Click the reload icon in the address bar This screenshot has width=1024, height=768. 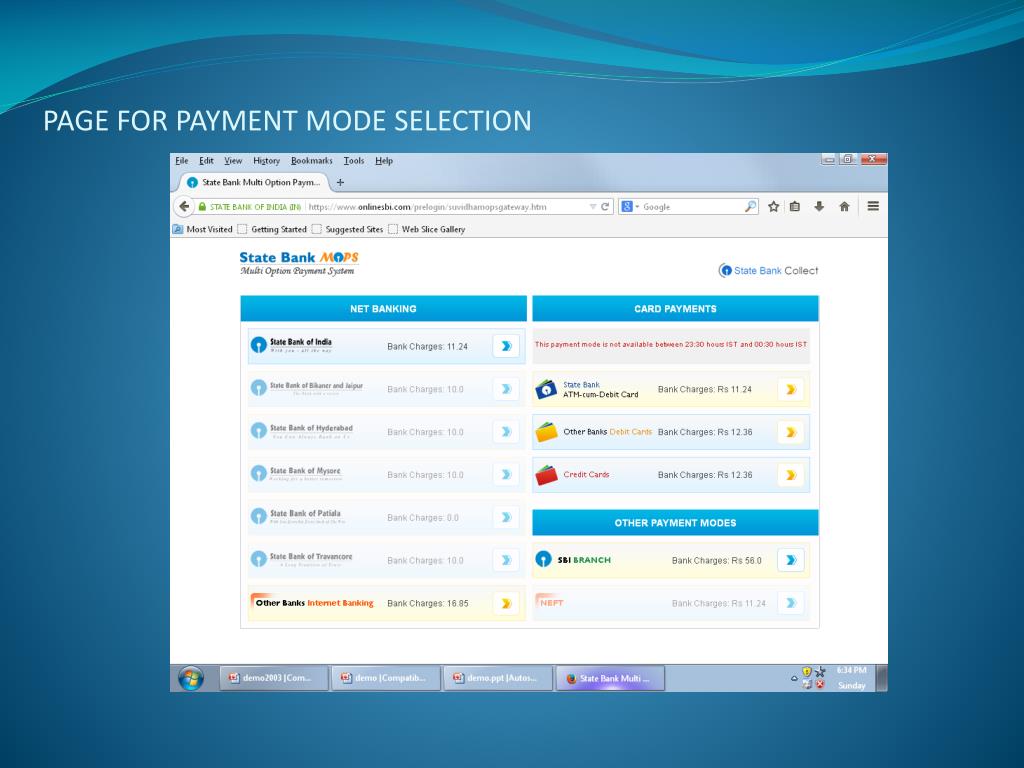pyautogui.click(x=605, y=206)
